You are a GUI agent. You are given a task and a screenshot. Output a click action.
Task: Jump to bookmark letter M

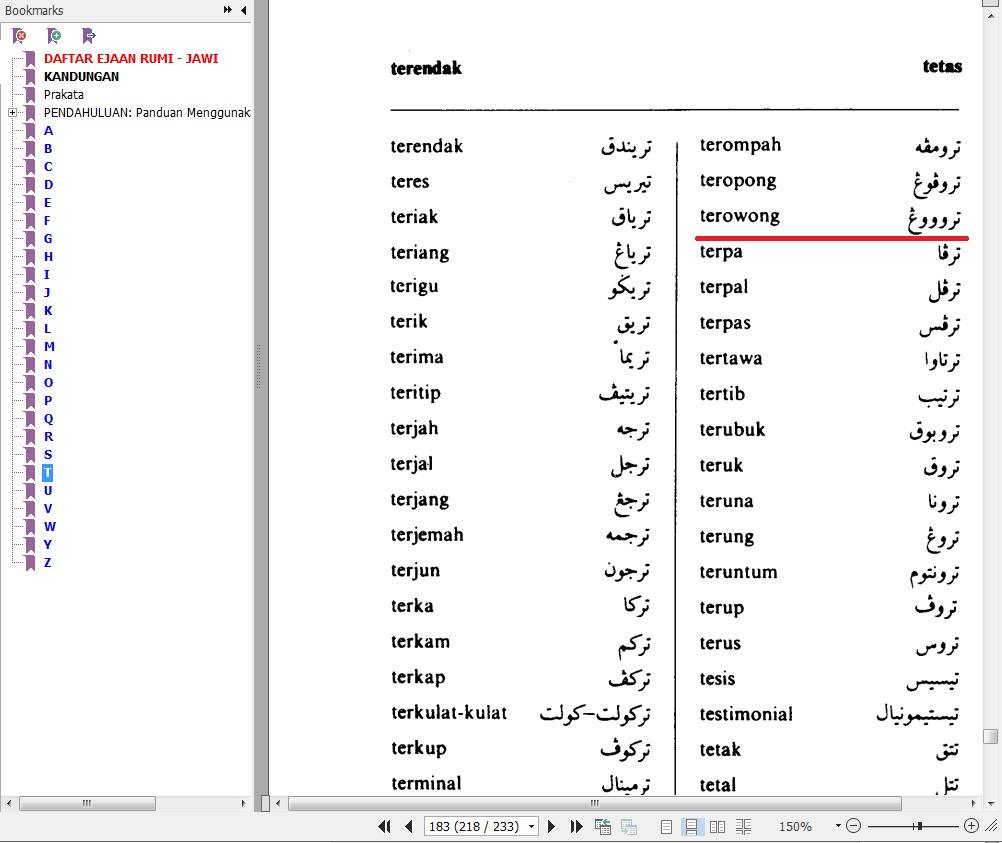[49, 346]
